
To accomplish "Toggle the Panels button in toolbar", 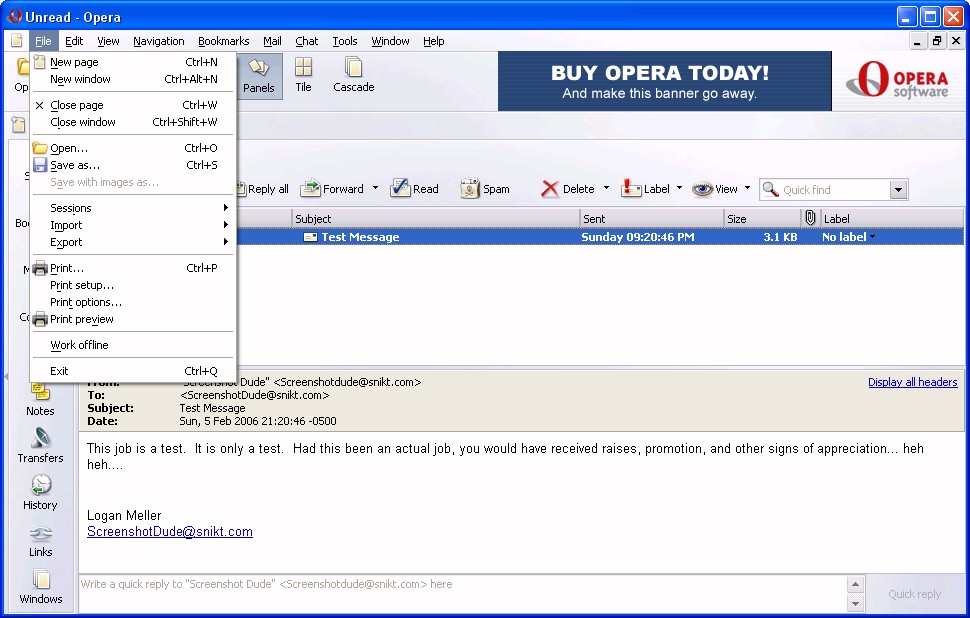I will point(259,75).
